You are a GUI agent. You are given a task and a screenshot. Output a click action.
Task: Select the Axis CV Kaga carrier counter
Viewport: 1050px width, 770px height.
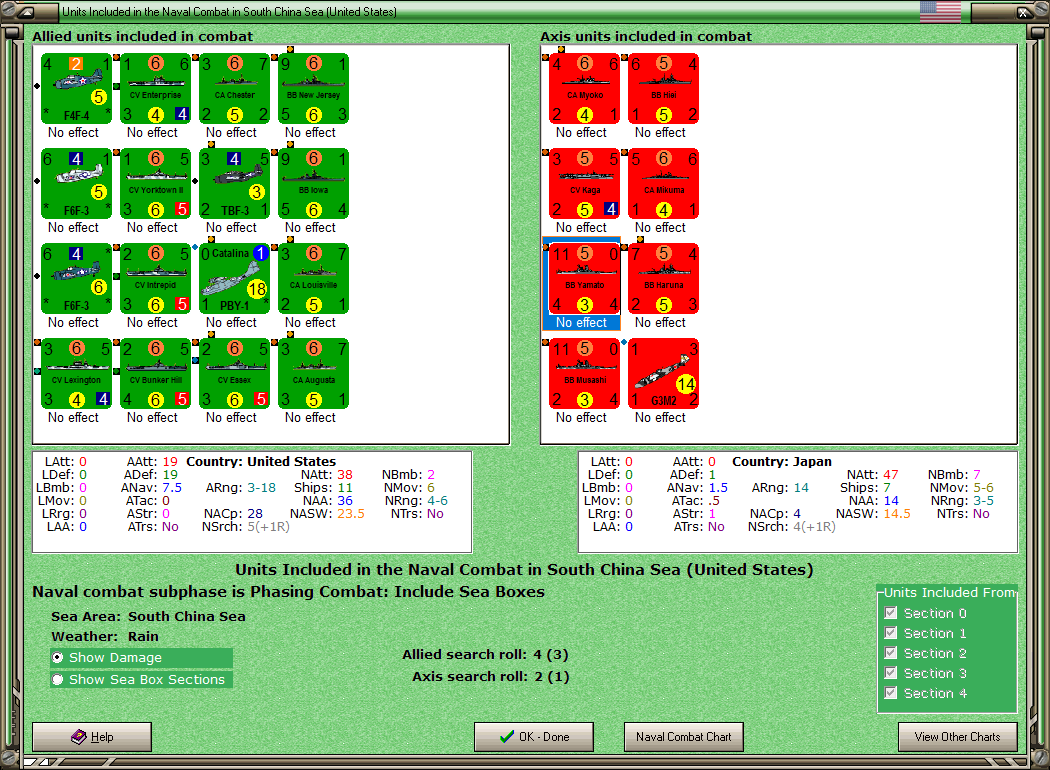click(x=585, y=184)
